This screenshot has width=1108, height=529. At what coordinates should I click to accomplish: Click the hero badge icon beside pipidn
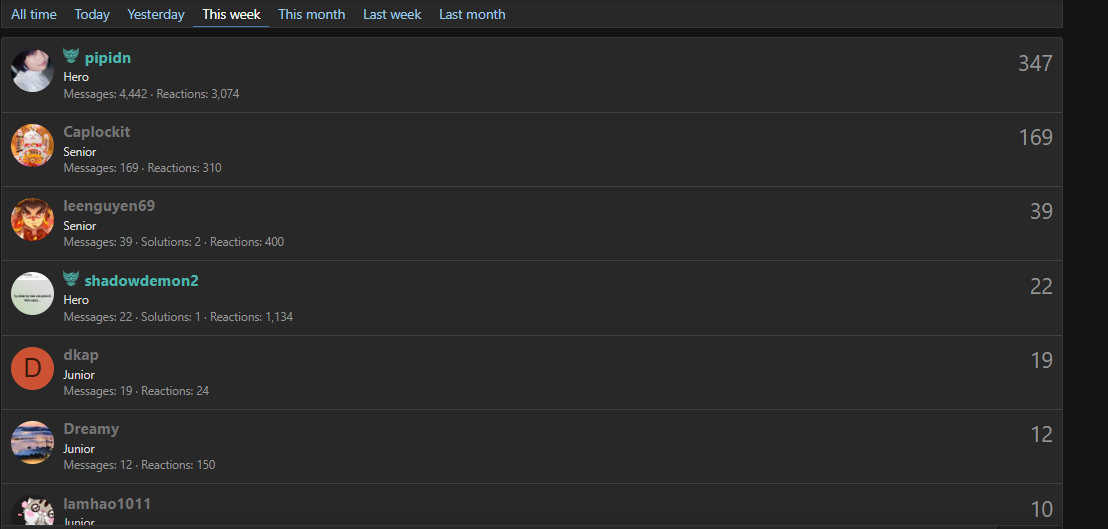pyautogui.click(x=71, y=56)
